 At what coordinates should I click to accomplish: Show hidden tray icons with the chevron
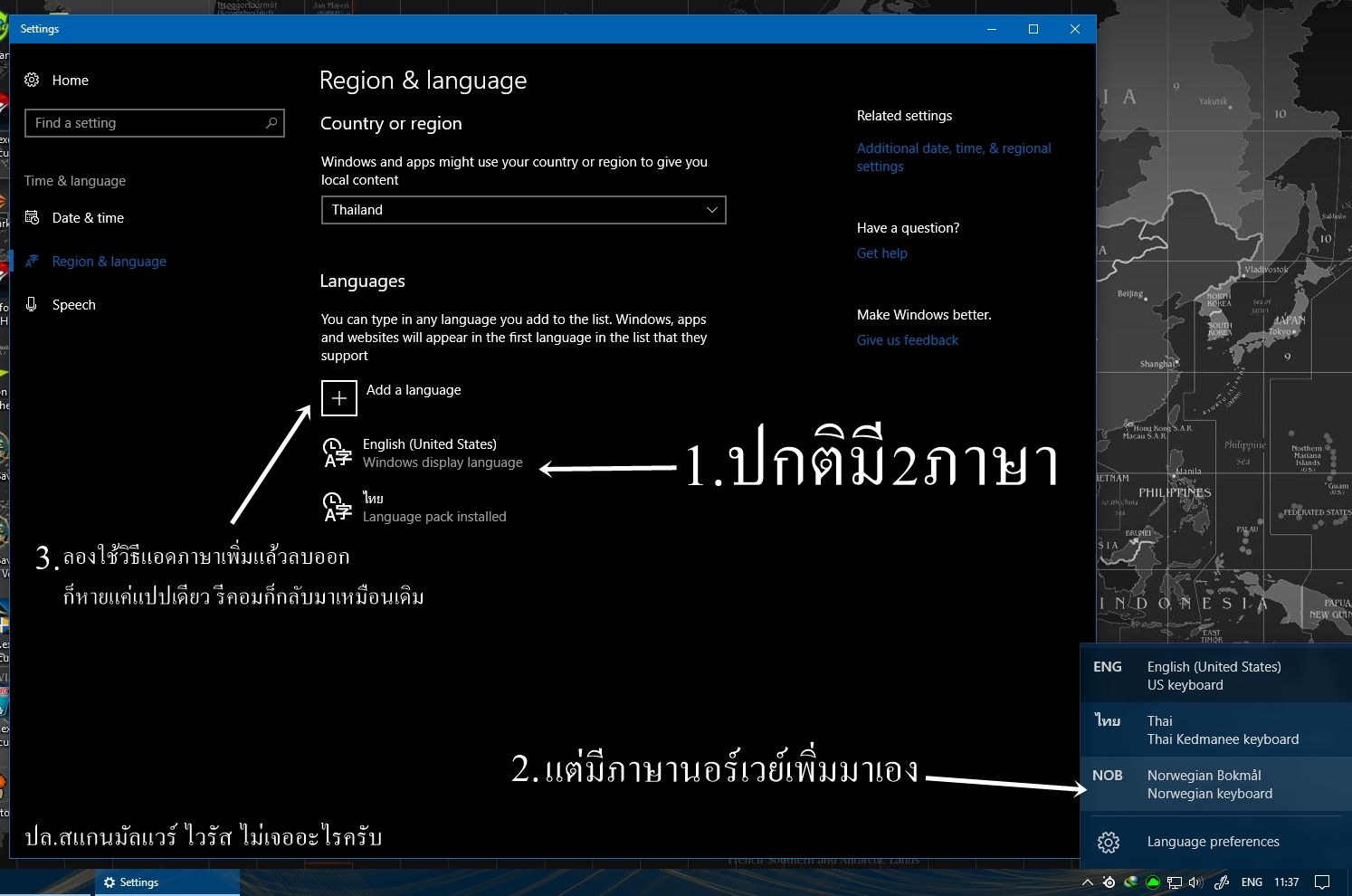point(1087,882)
